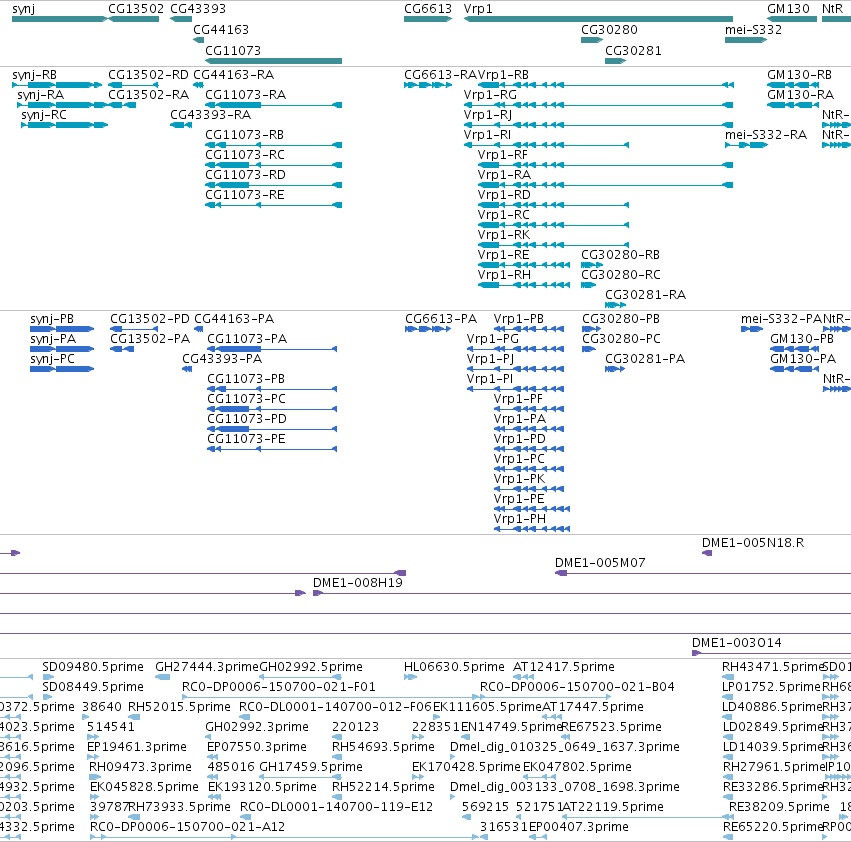The width and height of the screenshot is (851, 842).
Task: Click protein CG43393-PA
Action: point(222,359)
